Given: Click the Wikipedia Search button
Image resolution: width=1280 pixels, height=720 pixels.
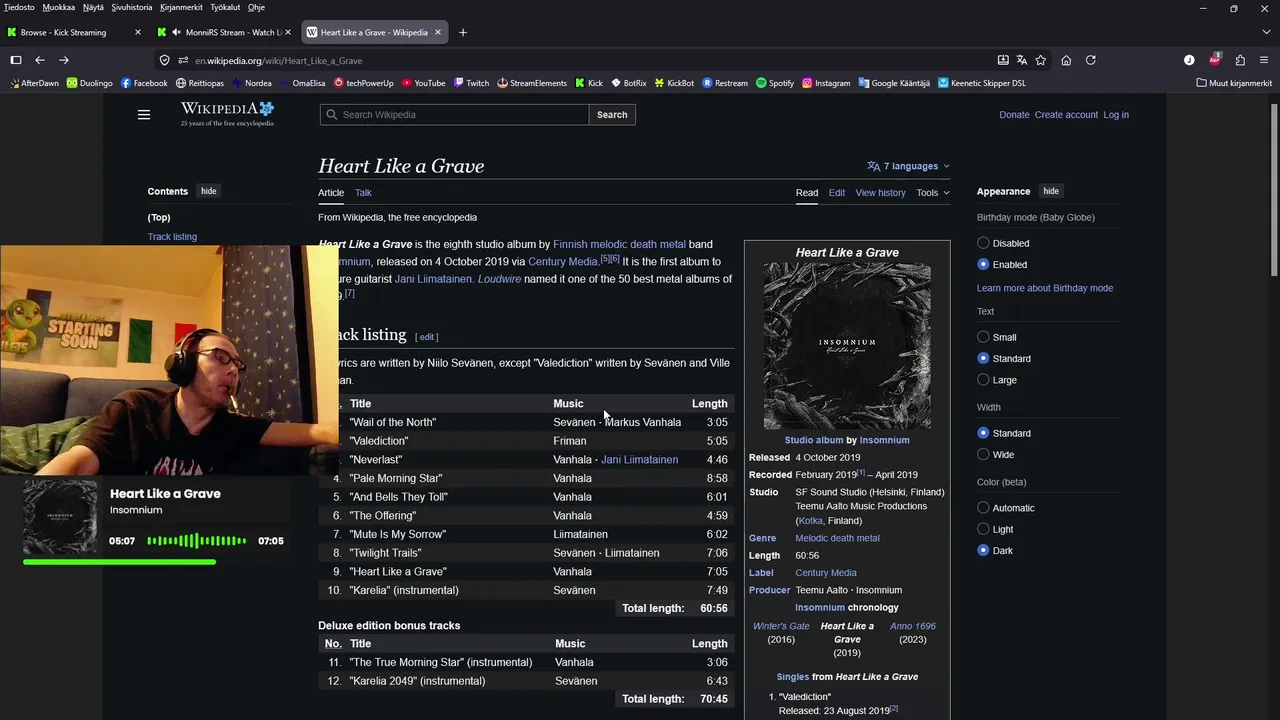Looking at the screenshot, I should coord(612,115).
